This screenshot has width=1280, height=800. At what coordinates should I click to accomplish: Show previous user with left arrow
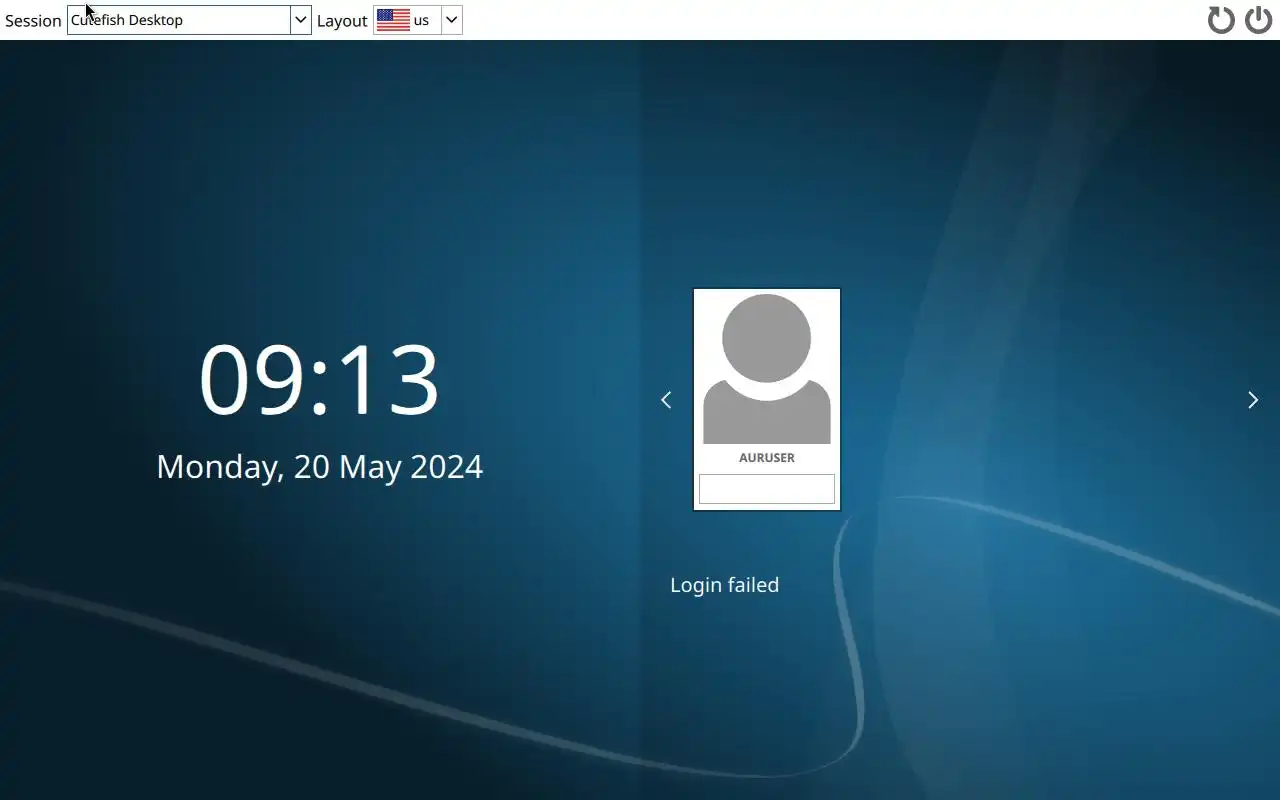(666, 400)
